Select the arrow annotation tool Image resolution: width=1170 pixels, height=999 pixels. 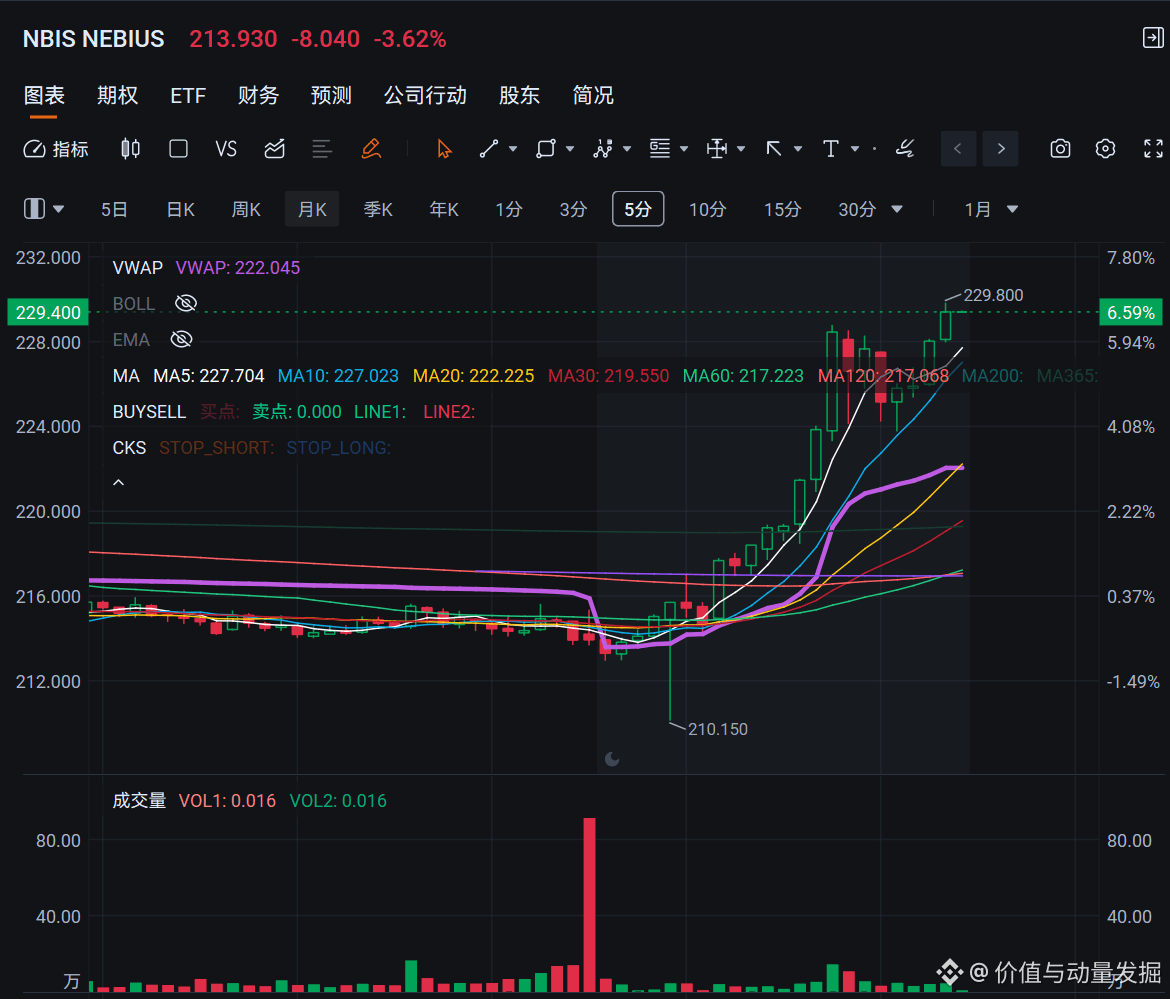point(774,149)
